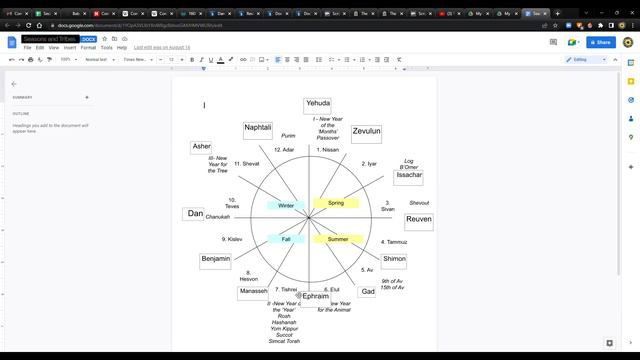Viewport: 640px width, 360px height.
Task: Activate the paint format tool
Action: 49,60
